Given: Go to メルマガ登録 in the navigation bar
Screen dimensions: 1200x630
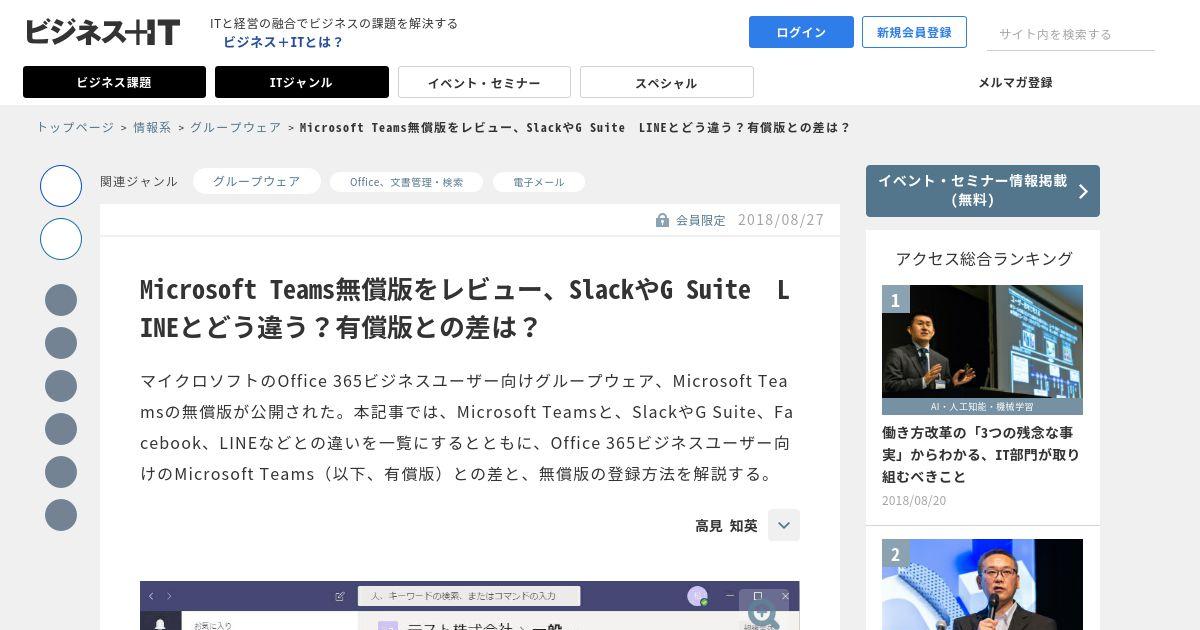Looking at the screenshot, I should (1015, 82).
